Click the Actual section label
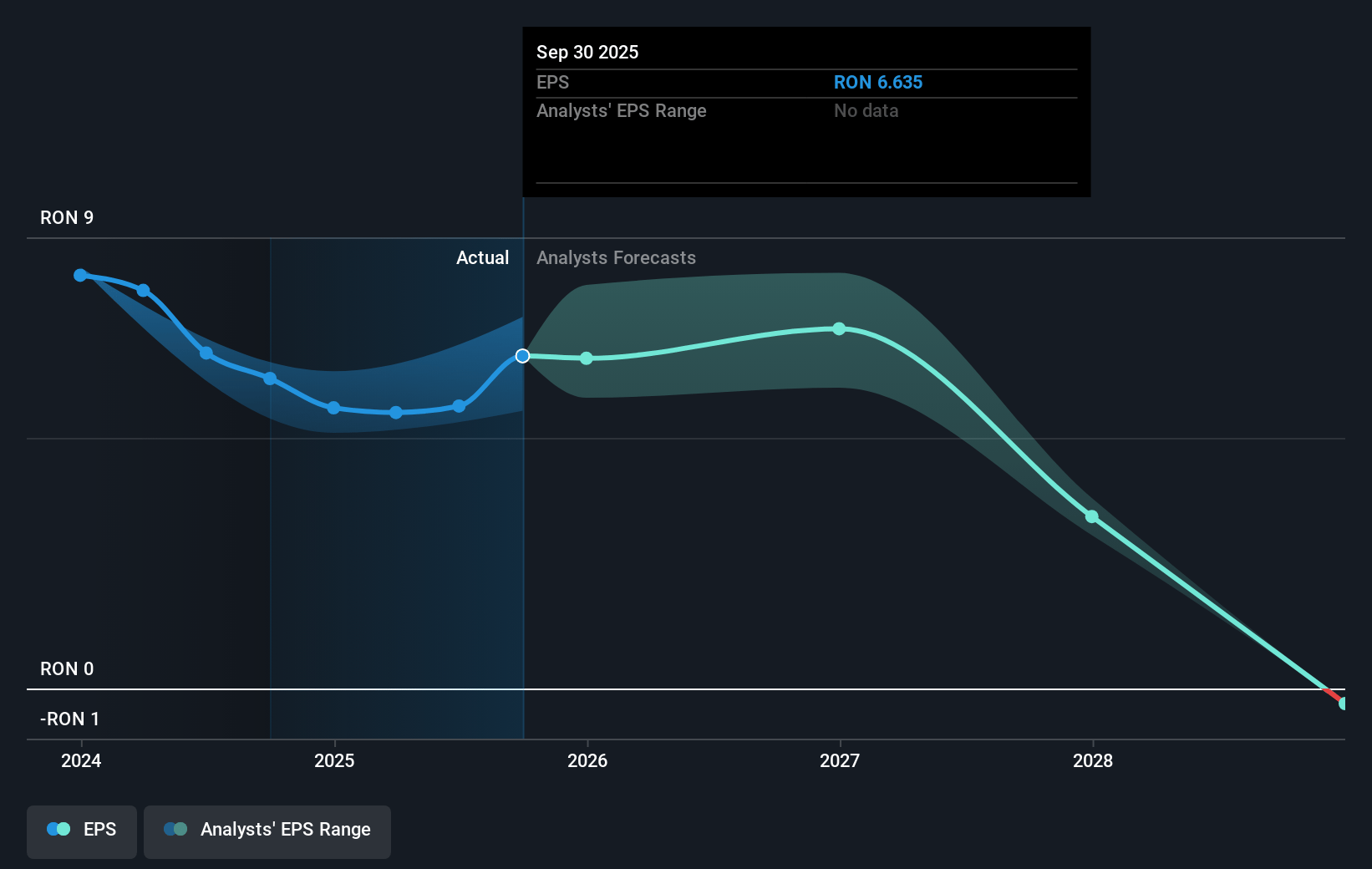 (x=482, y=258)
